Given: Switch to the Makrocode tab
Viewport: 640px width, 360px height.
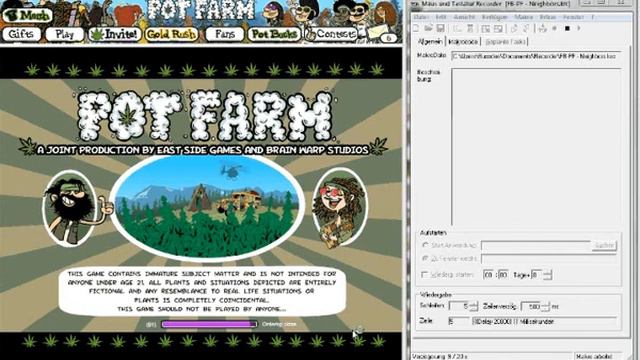Looking at the screenshot, I should coord(463,42).
